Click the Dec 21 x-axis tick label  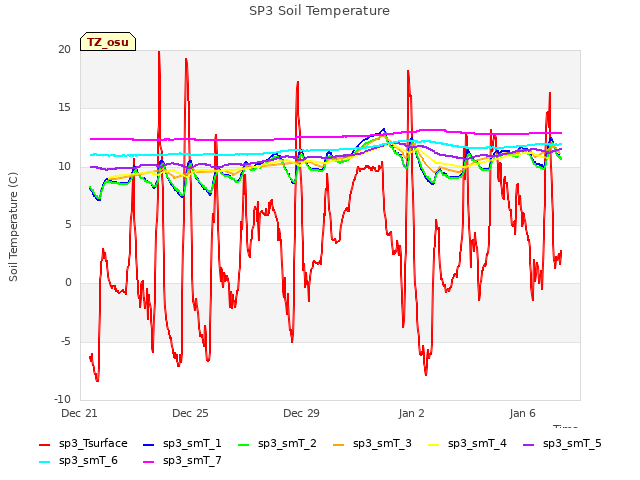click(x=79, y=413)
